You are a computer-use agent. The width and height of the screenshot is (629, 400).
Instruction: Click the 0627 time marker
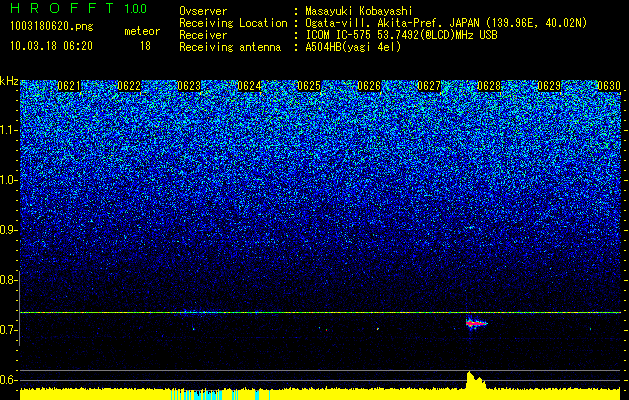[429, 86]
